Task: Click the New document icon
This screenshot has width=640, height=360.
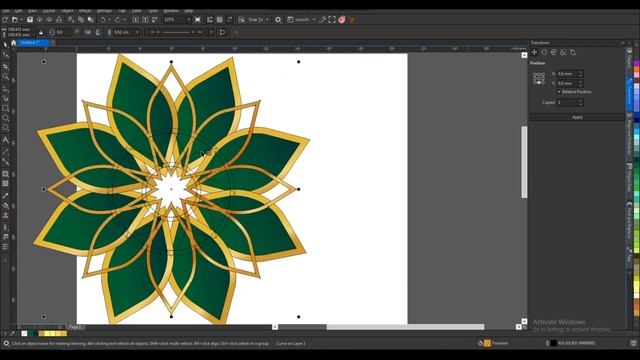Action: click(5, 20)
